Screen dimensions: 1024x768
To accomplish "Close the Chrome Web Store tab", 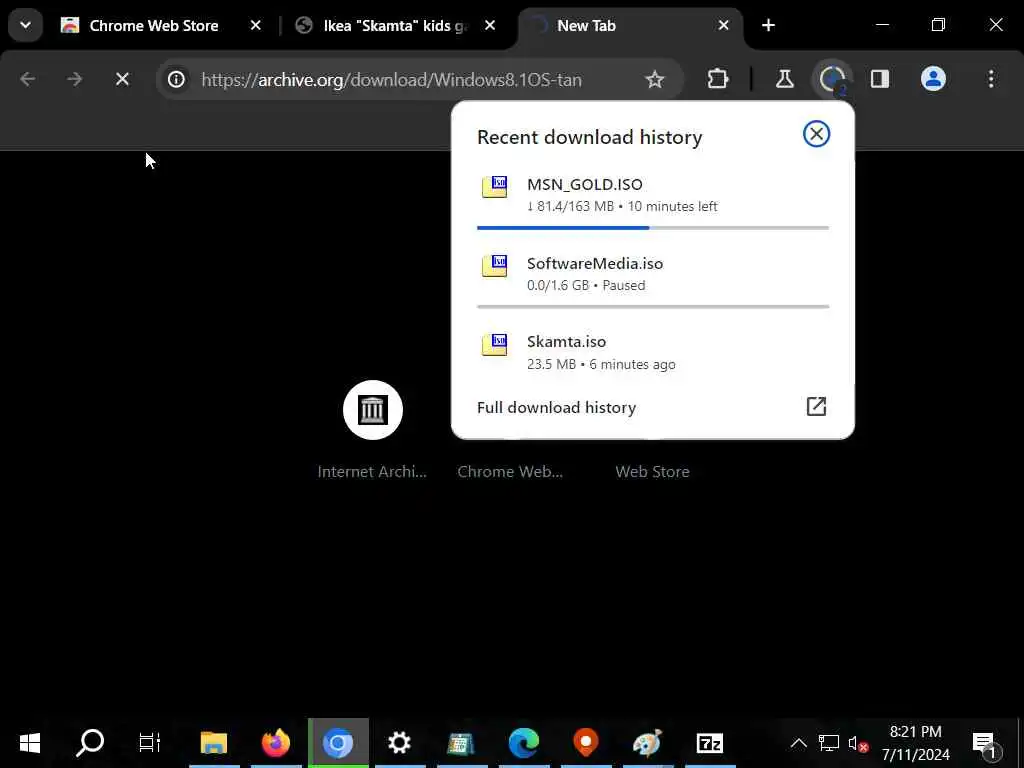I will [x=255, y=25].
